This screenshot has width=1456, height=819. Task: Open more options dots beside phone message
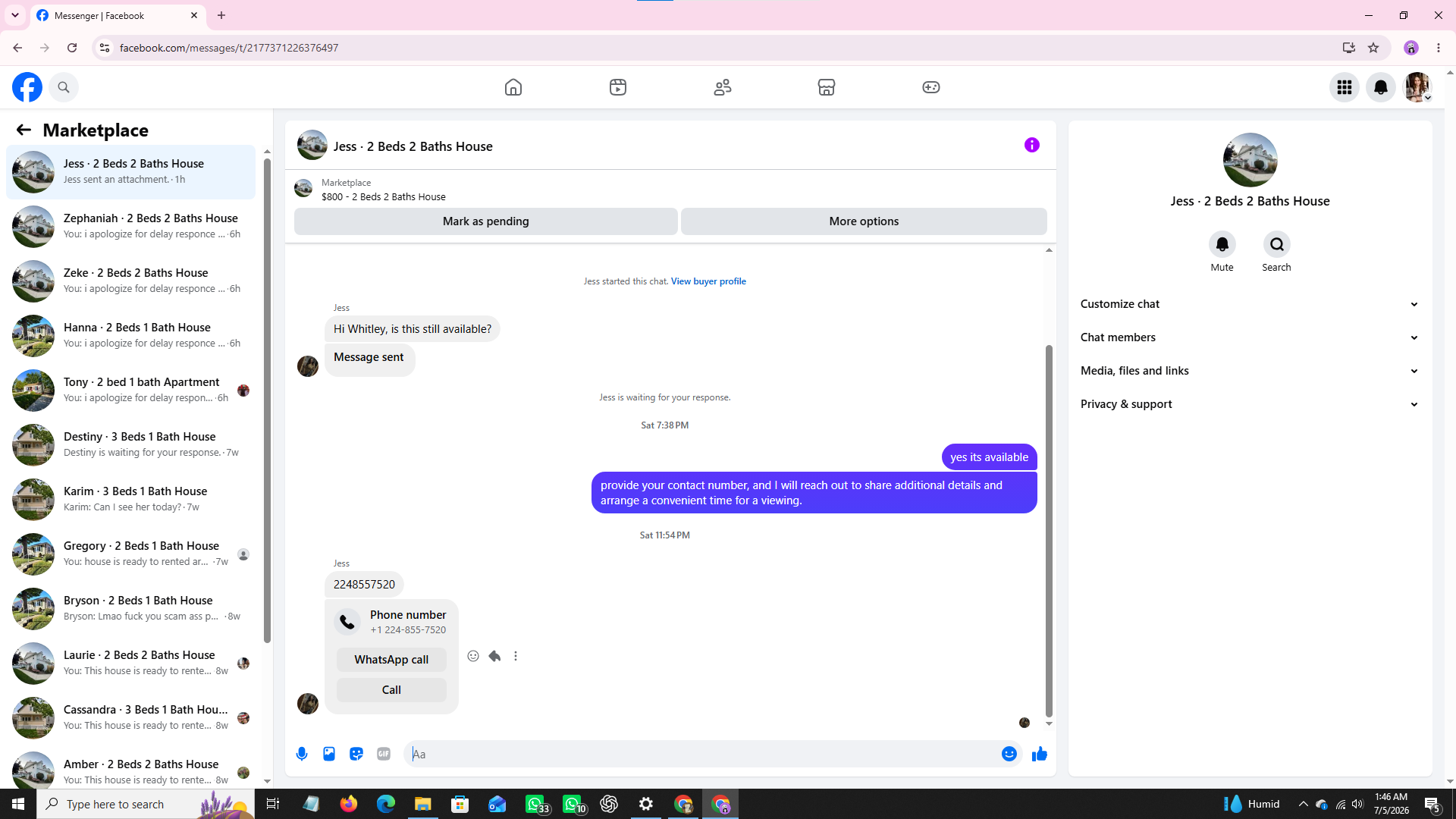coord(516,656)
